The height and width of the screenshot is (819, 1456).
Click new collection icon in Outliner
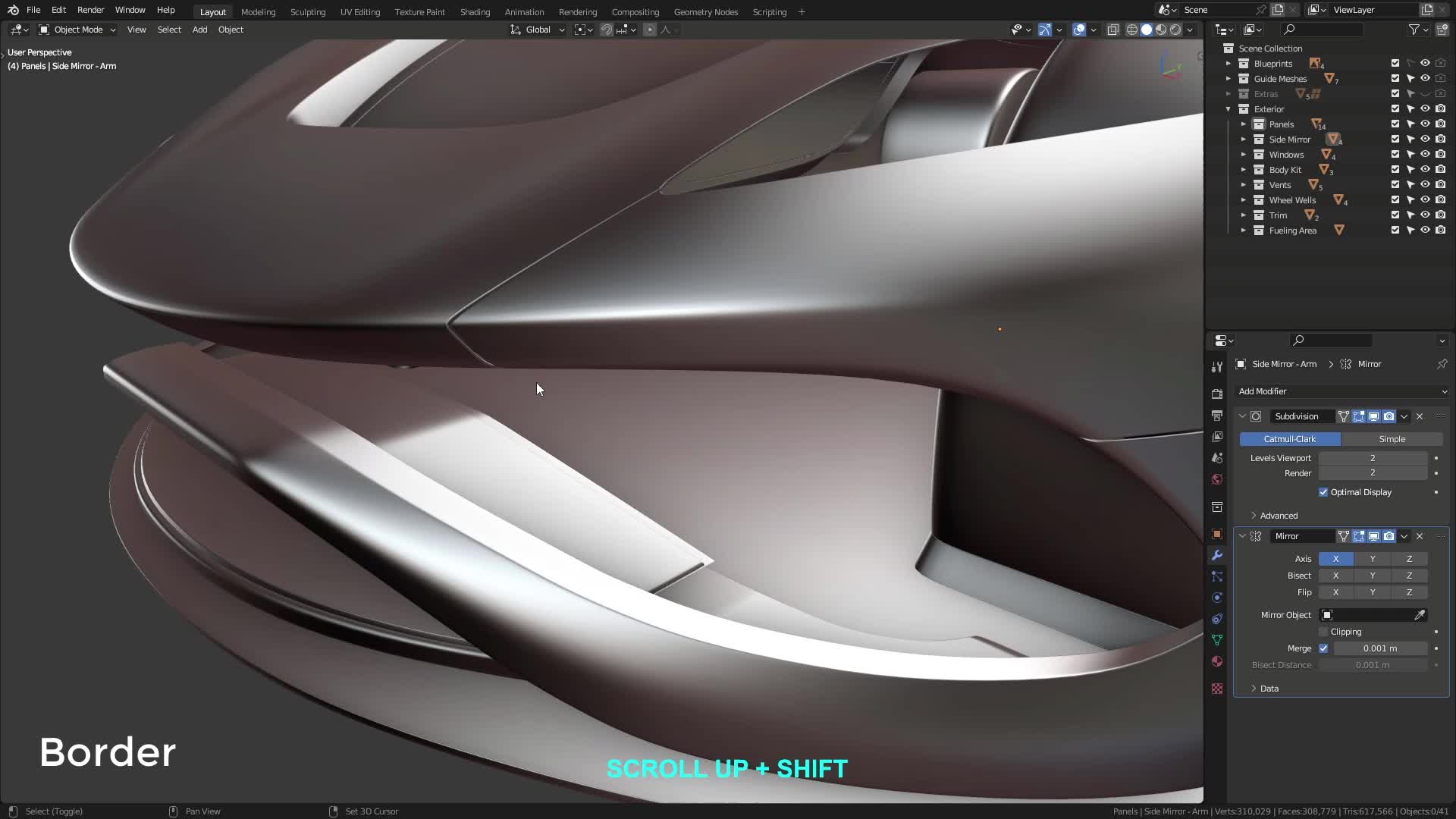1442,30
